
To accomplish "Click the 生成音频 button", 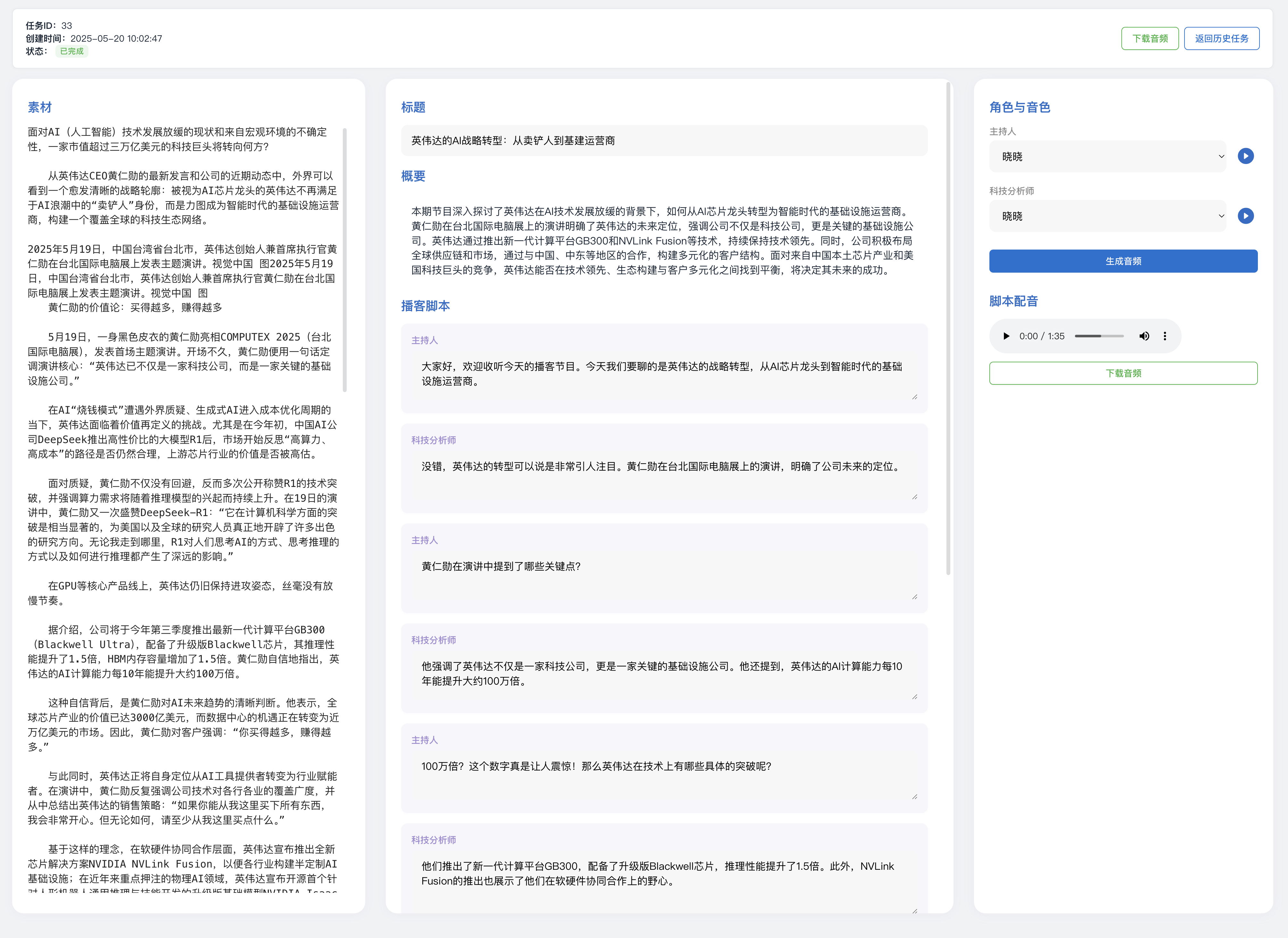I will pyautogui.click(x=1123, y=261).
